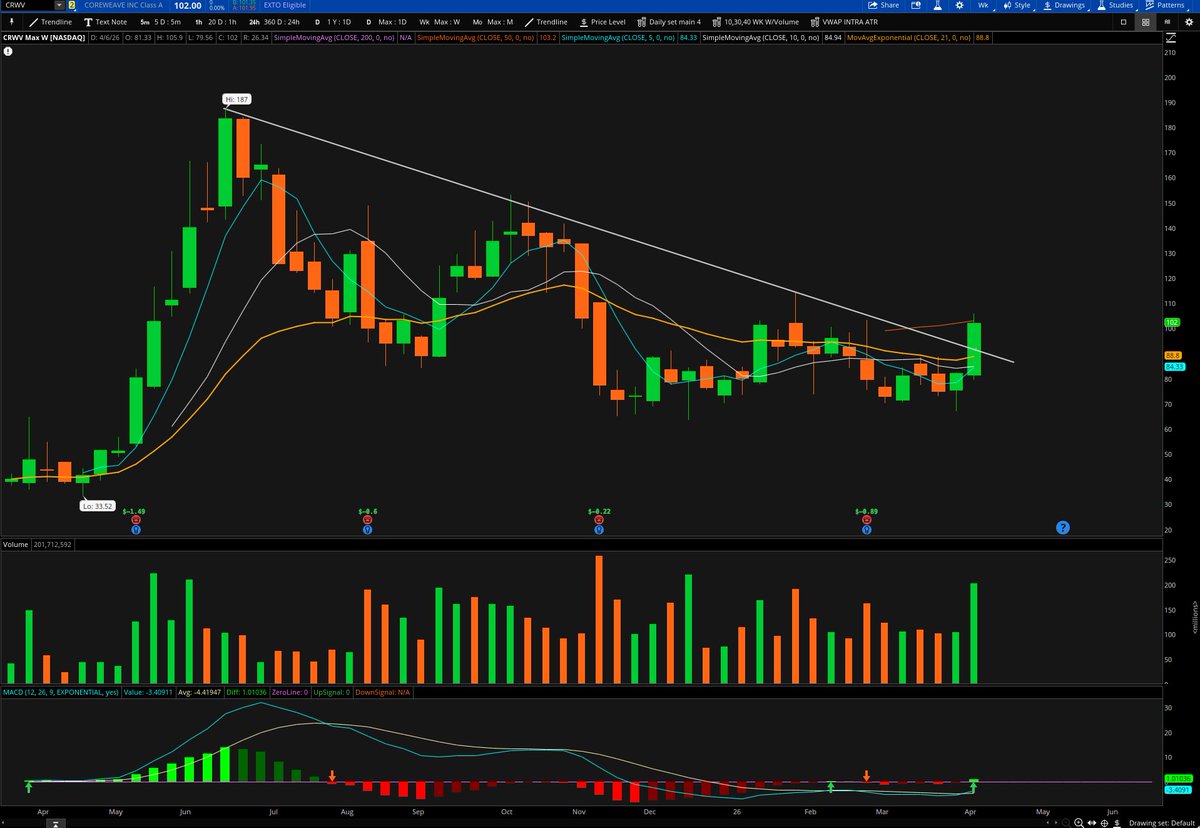Open the 'Drawing set: Default' selector
The width and height of the screenshot is (1200, 828).
pyautogui.click(x=1162, y=822)
